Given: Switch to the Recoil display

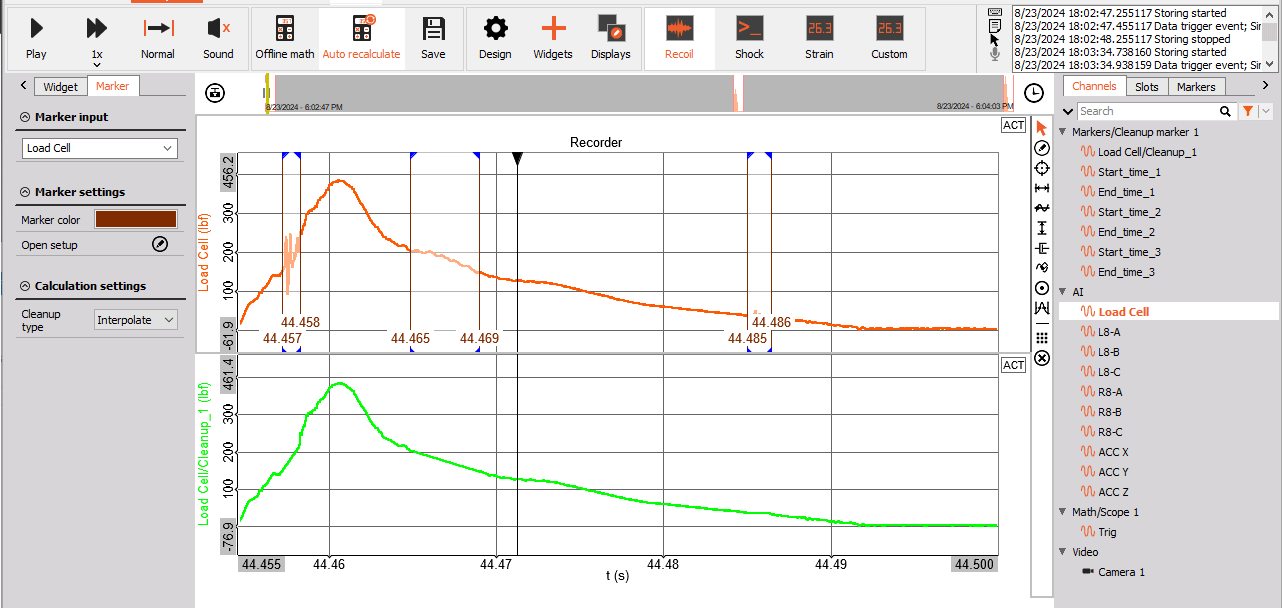Looking at the screenshot, I should tap(680, 38).
